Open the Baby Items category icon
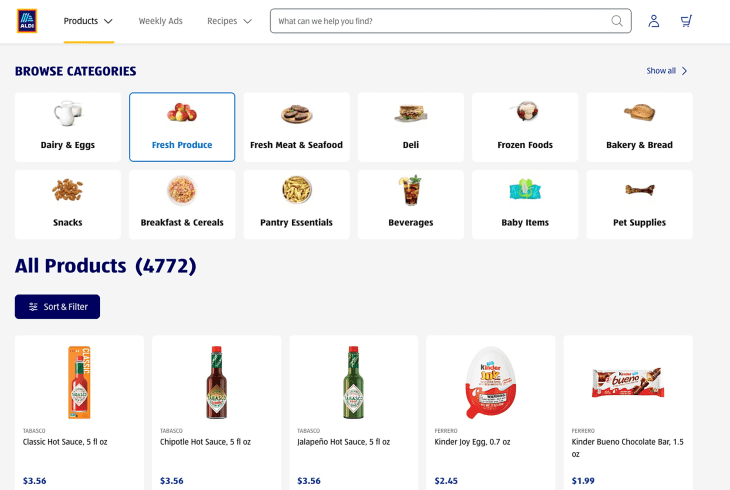 [x=525, y=190]
